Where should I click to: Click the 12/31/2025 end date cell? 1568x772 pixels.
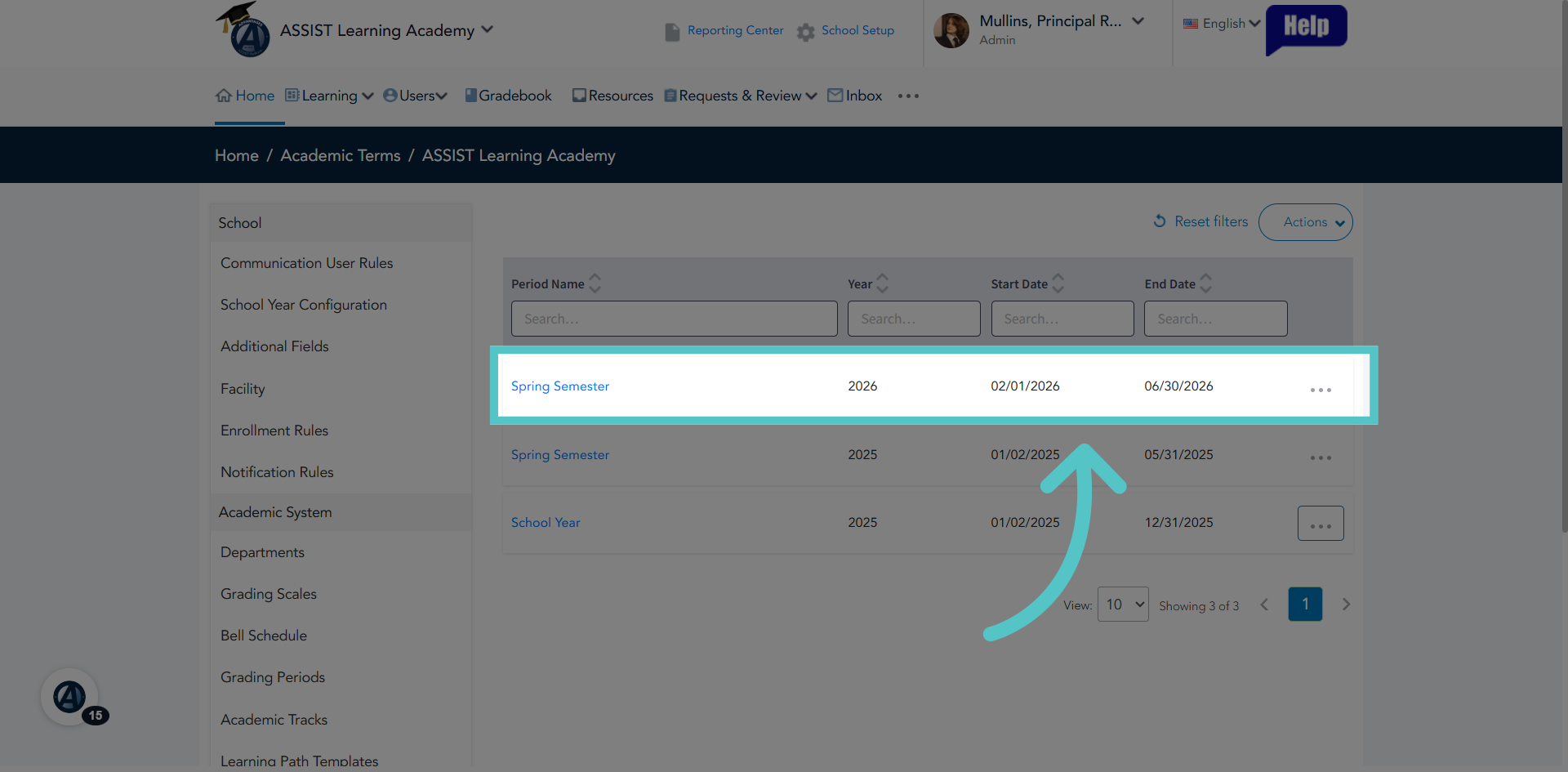[x=1178, y=523]
